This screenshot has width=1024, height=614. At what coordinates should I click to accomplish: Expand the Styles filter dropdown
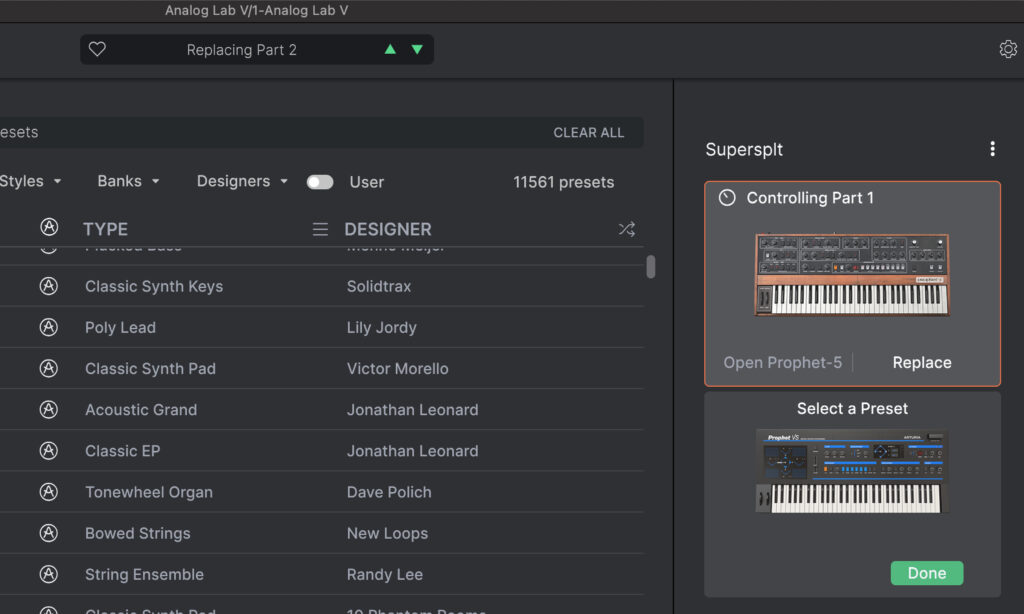click(30, 181)
